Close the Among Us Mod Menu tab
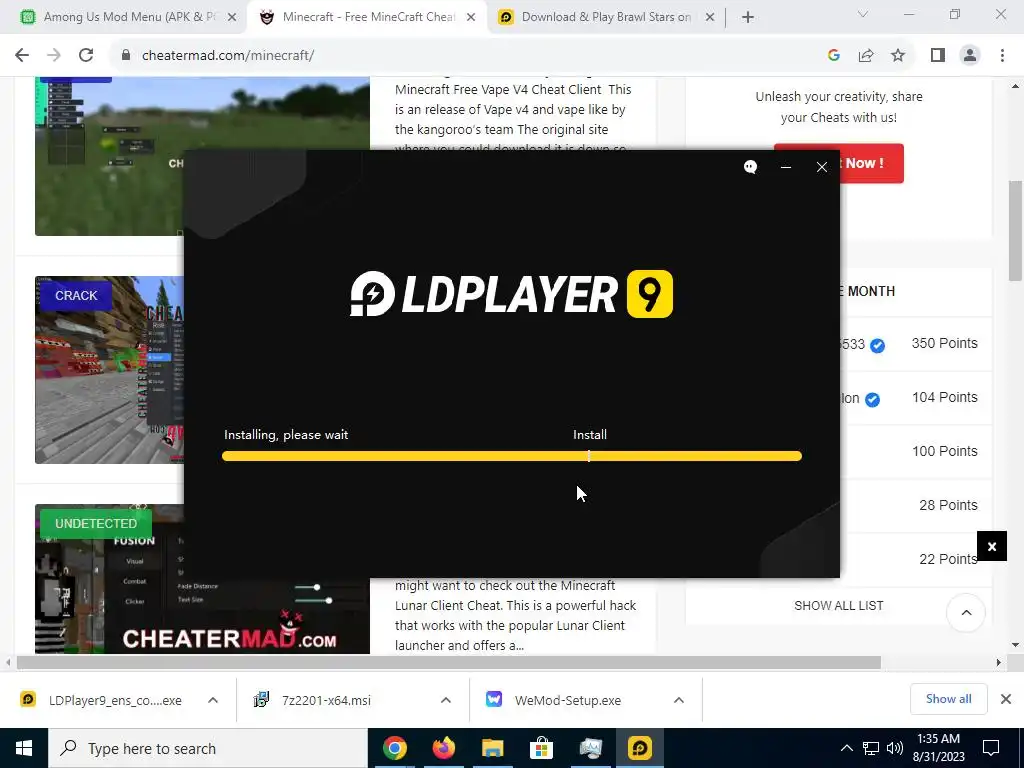1024x768 pixels. point(232,18)
